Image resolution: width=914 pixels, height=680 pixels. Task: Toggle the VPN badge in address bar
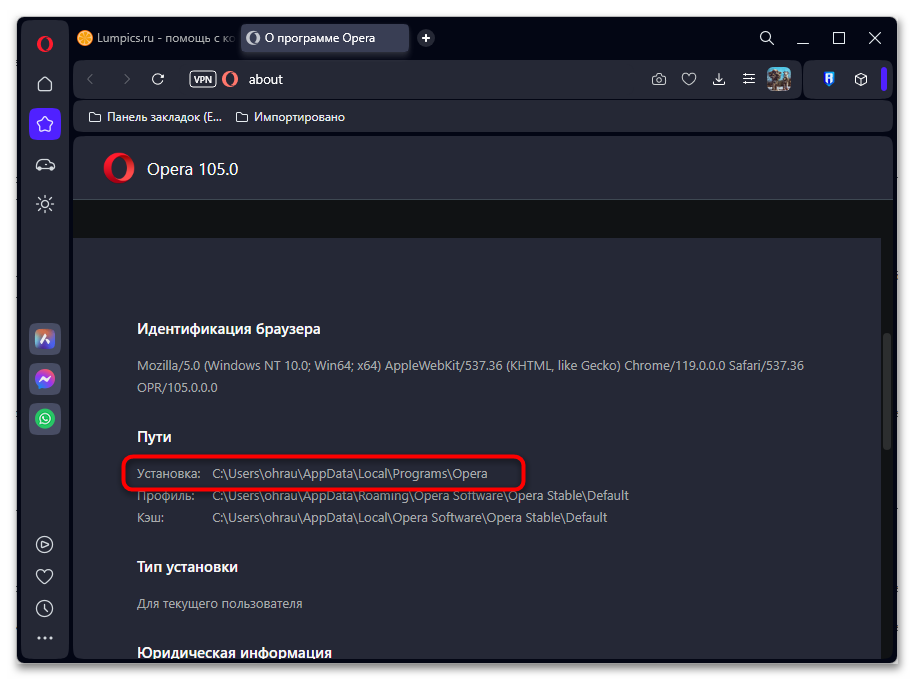(203, 79)
